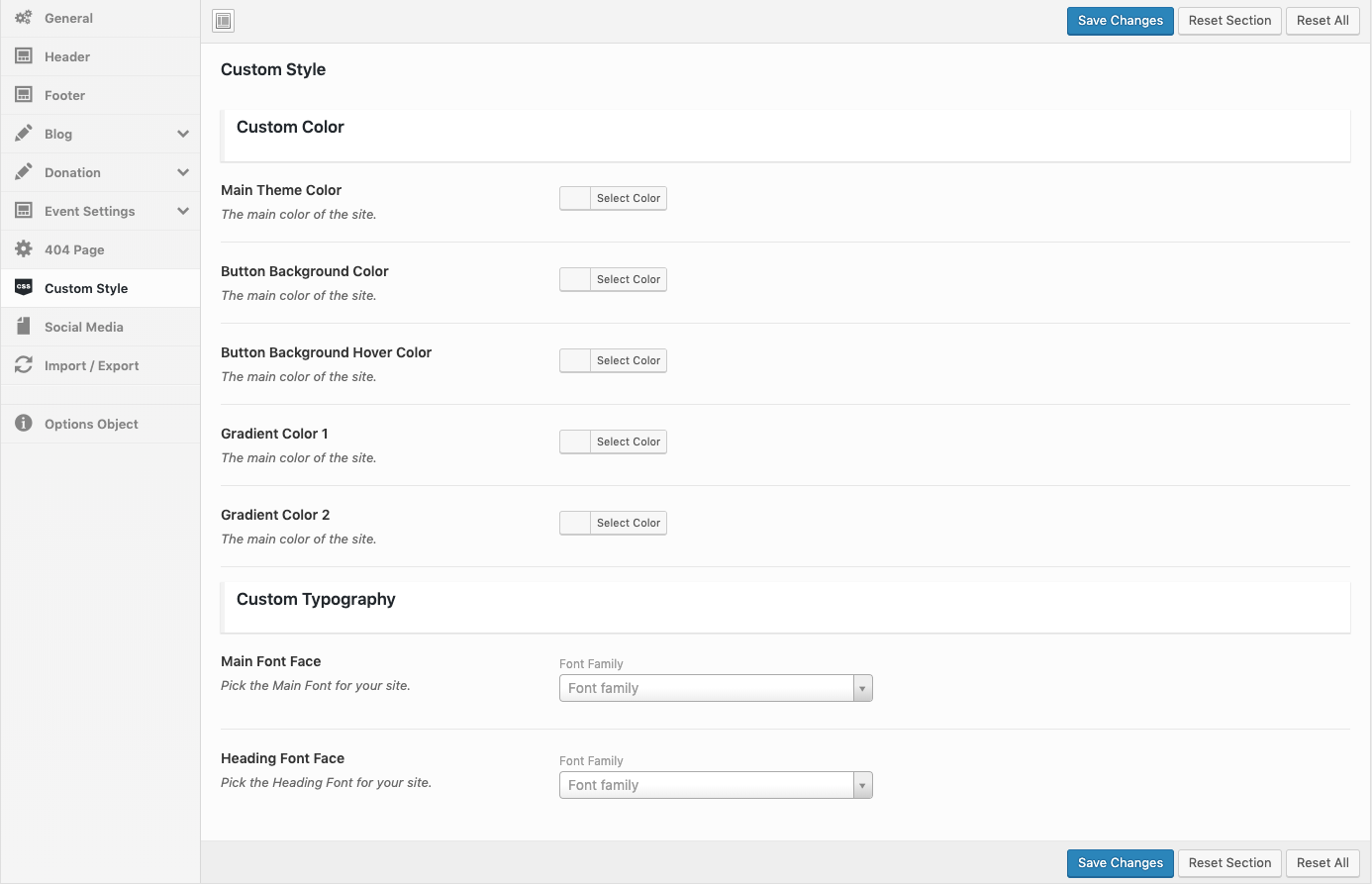Screen dimensions: 1372x884
Task: Click the Header layout icon in sidebar
Action: click(24, 56)
